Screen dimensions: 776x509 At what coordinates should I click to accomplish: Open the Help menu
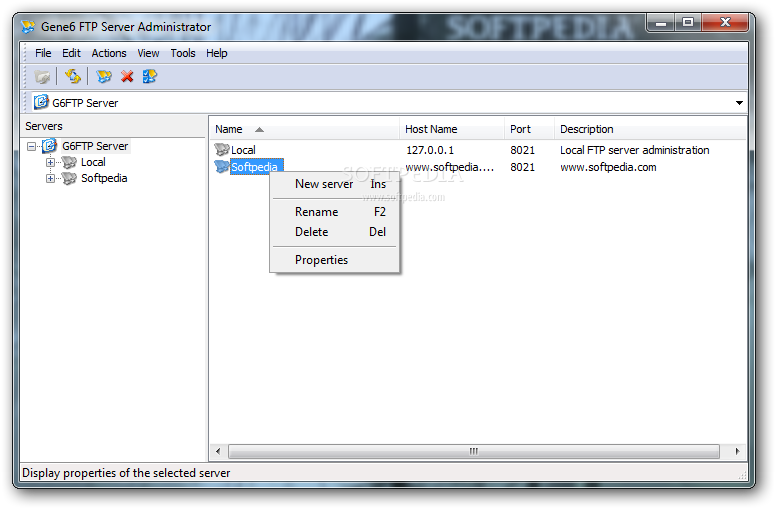[x=217, y=53]
